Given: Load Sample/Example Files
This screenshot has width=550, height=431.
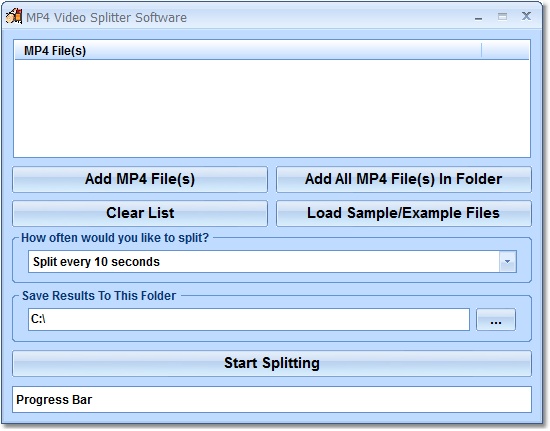Looking at the screenshot, I should 404,213.
